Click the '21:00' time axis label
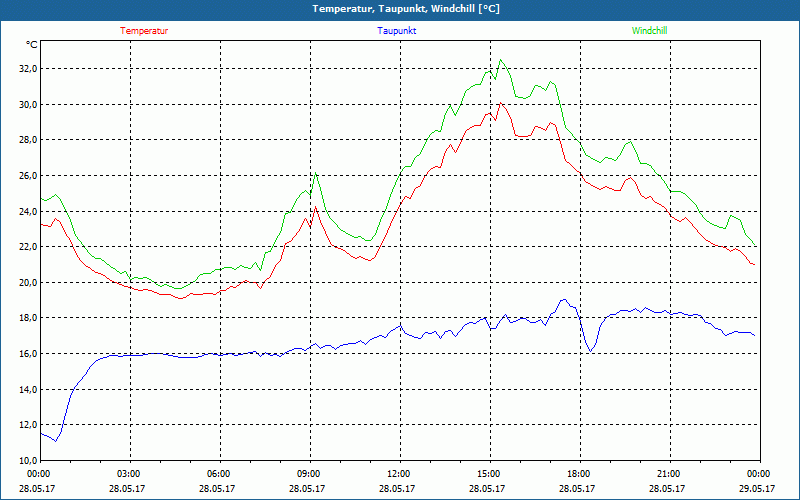 tap(670, 474)
